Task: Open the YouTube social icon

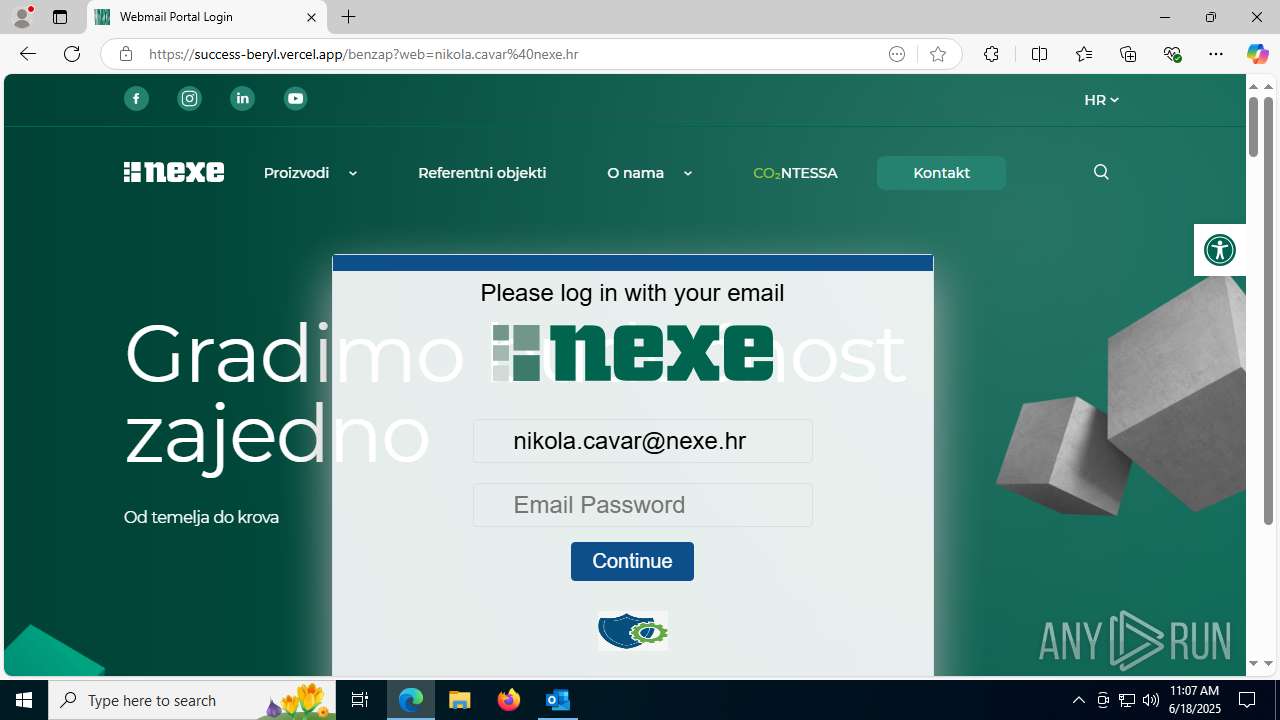Action: click(x=295, y=98)
